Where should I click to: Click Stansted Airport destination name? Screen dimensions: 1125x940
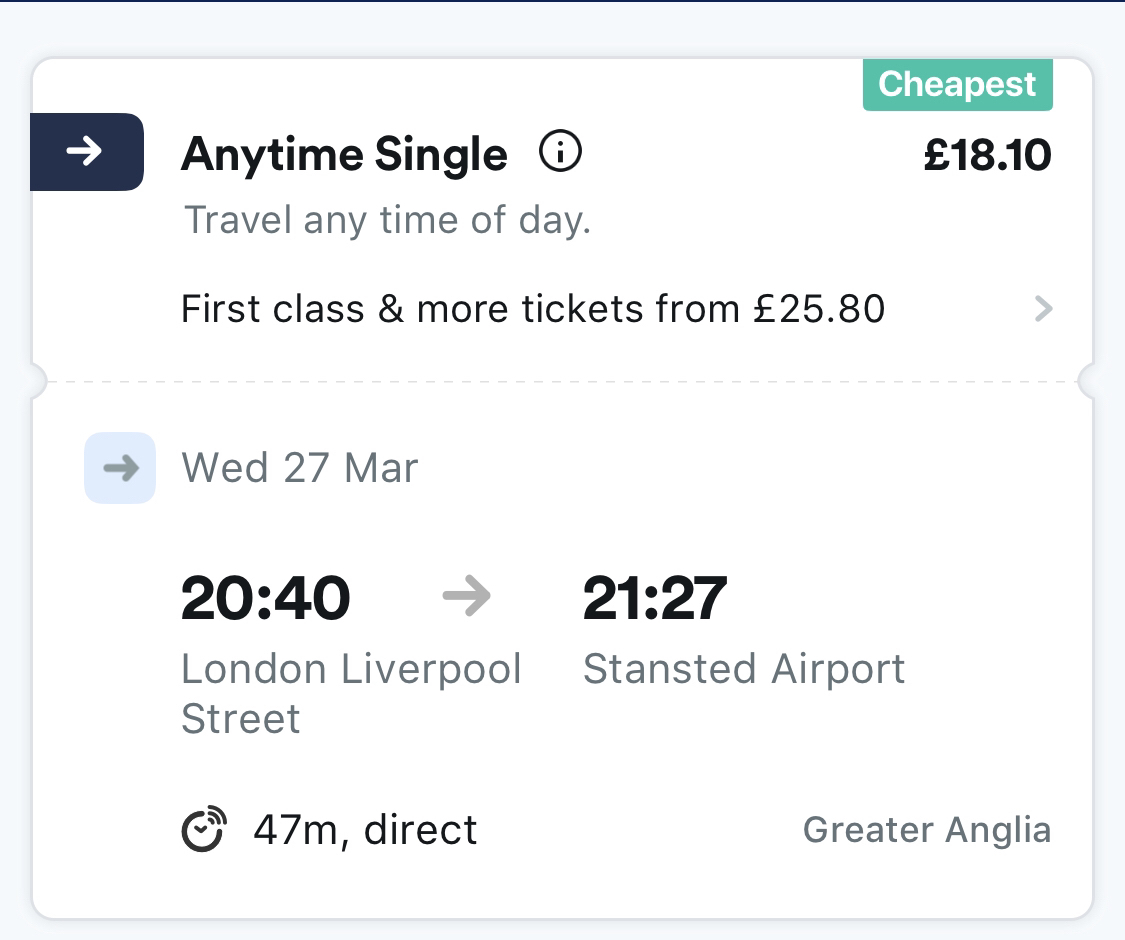pos(744,669)
